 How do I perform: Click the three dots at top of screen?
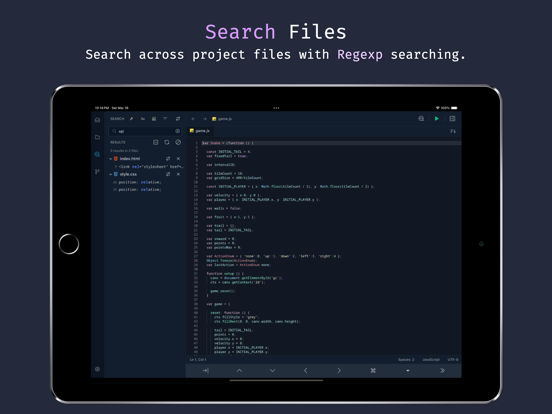tap(276, 108)
